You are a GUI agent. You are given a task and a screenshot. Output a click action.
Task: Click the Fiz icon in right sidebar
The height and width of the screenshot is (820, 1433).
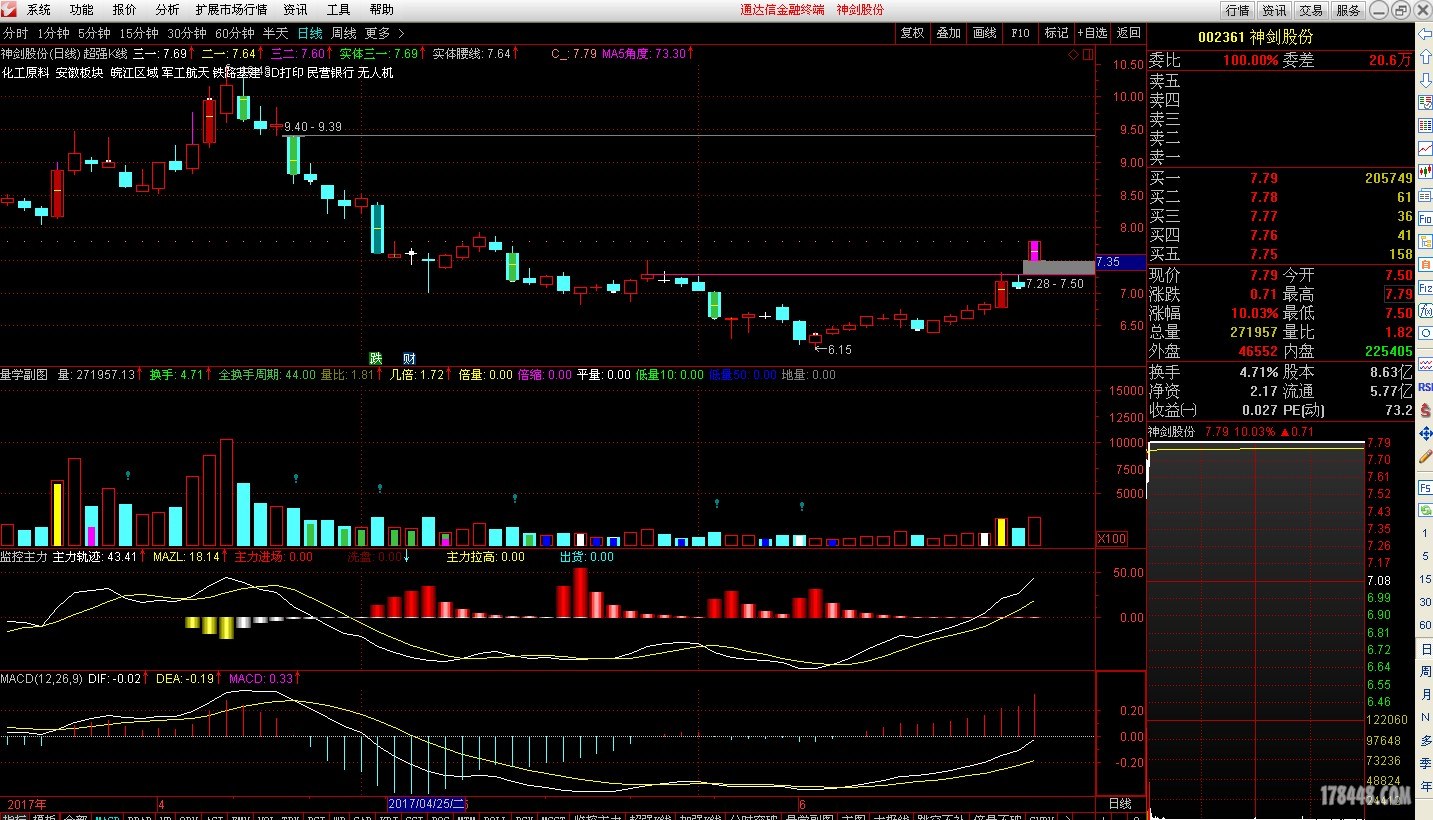click(x=1424, y=289)
